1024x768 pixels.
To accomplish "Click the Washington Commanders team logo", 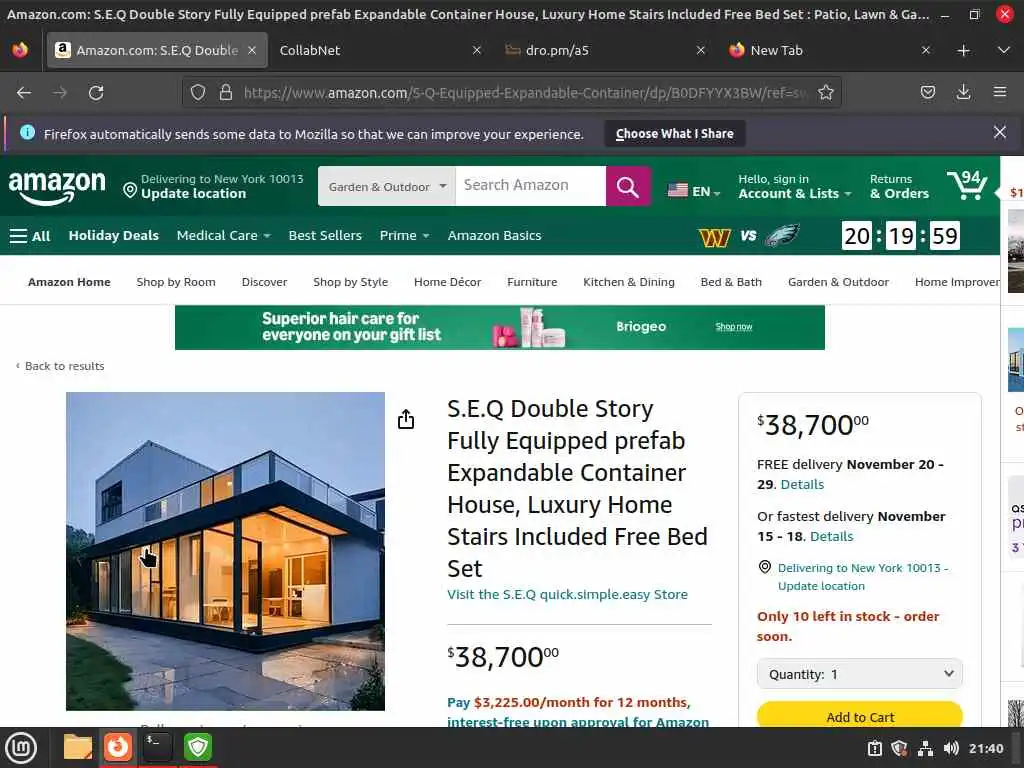I will 714,236.
